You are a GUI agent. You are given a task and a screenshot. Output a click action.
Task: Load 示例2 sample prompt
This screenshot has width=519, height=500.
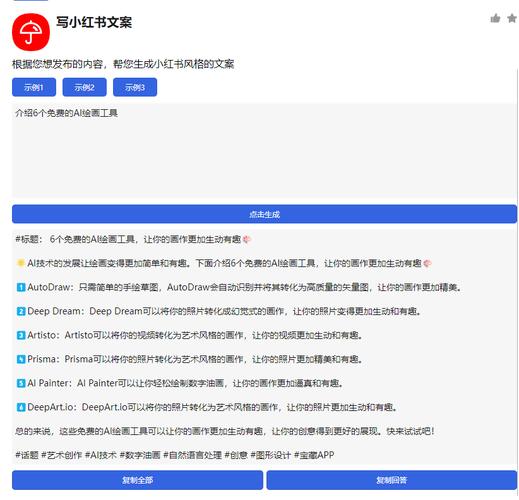click(x=84, y=87)
